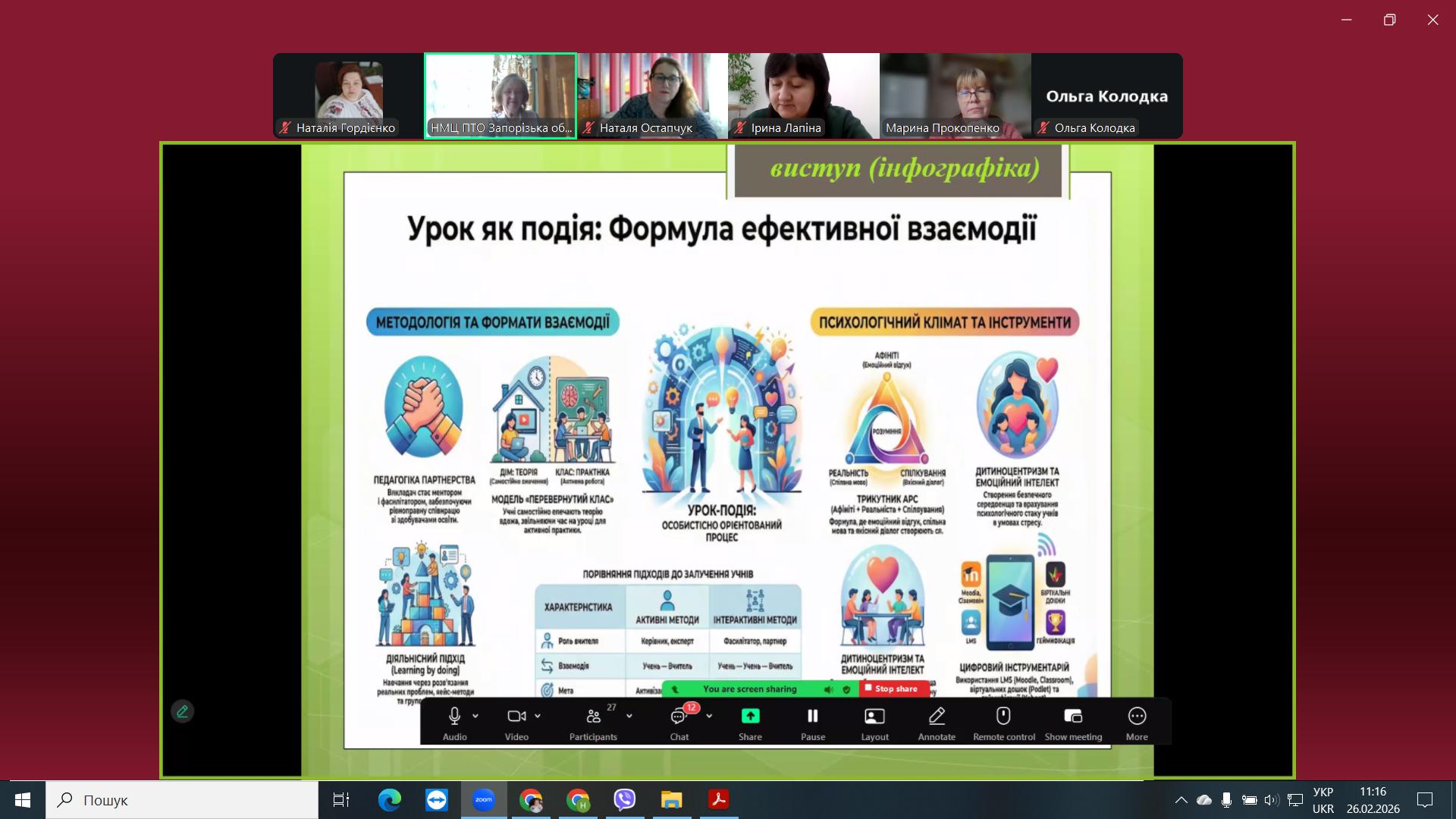Open the Participants panel
Image resolution: width=1456 pixels, height=819 pixels.
pyautogui.click(x=594, y=717)
